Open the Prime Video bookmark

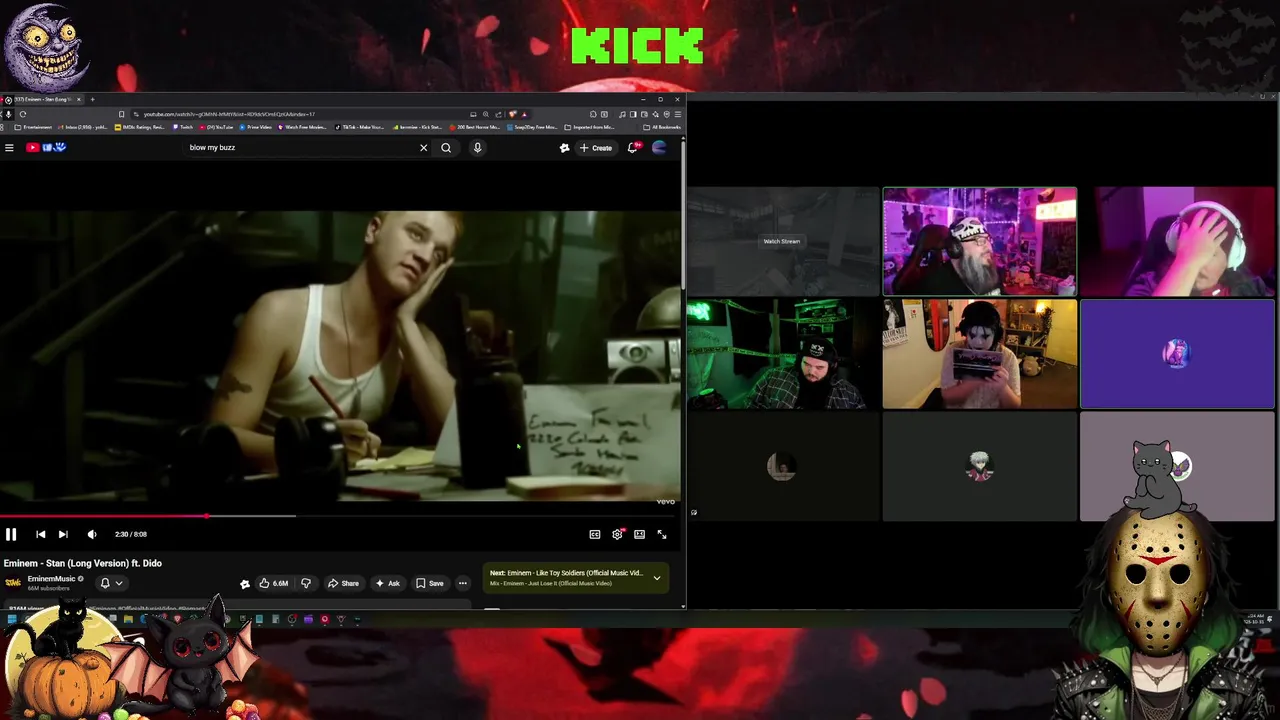[255, 127]
